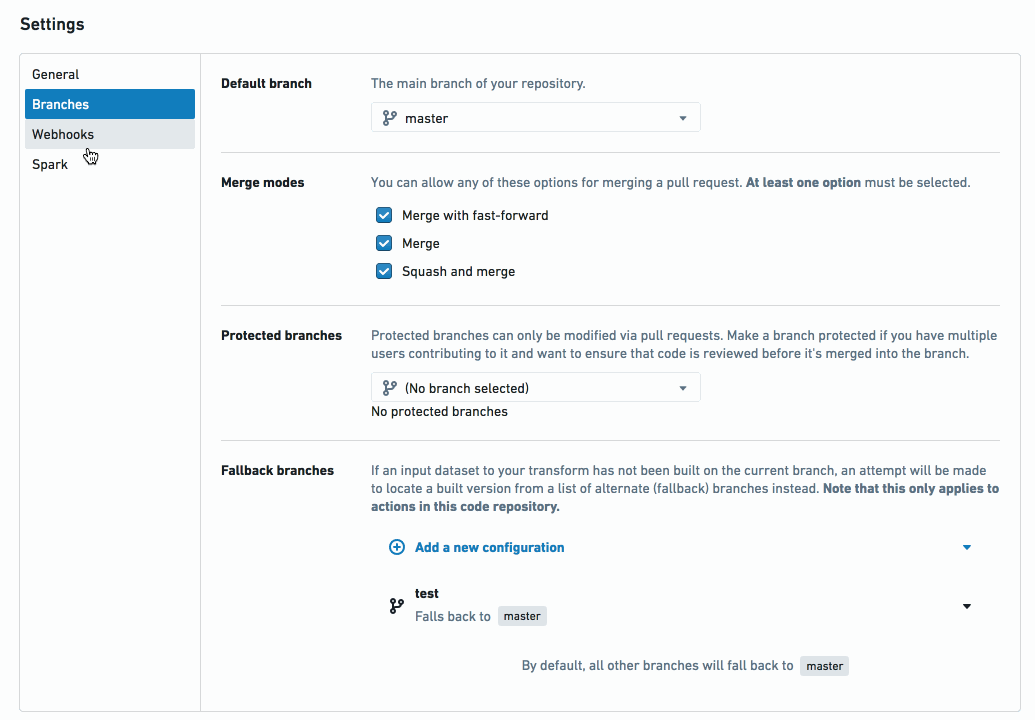The height and width of the screenshot is (720, 1035).
Task: Disable the Squash and merge option
Action: point(384,271)
